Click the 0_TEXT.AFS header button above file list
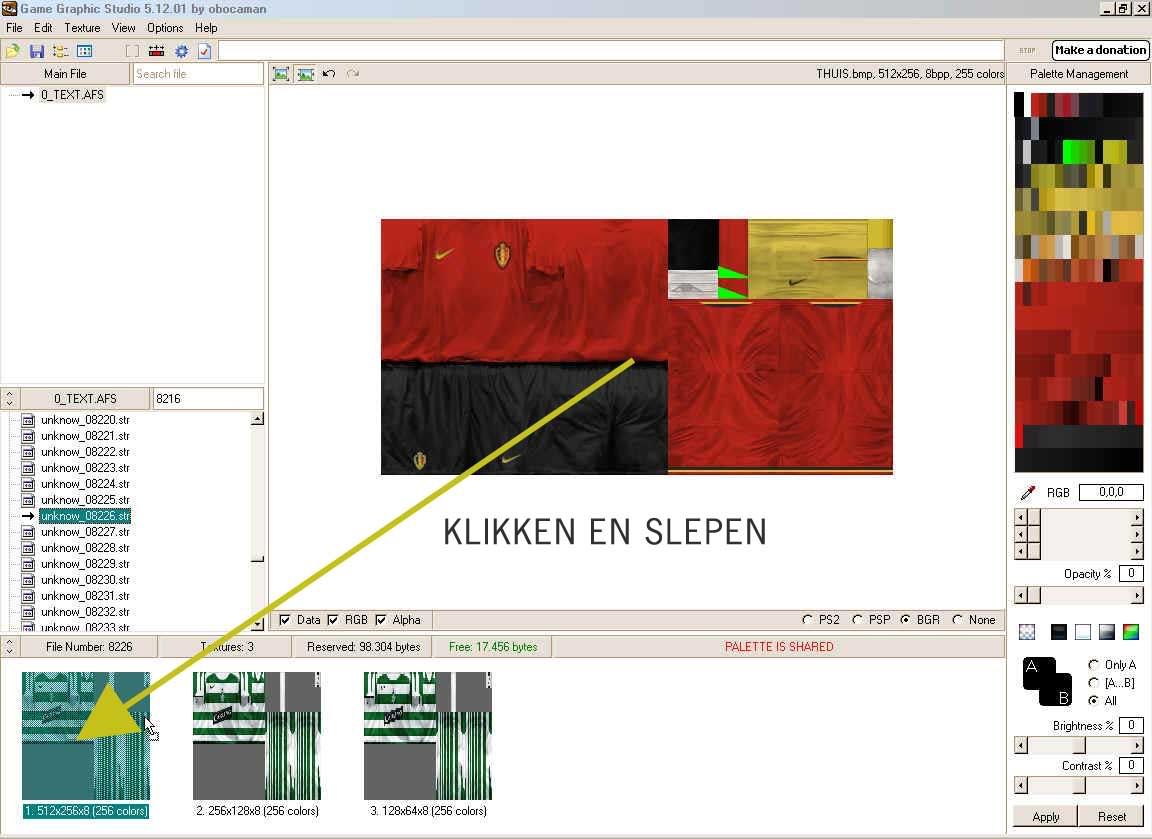The width and height of the screenshot is (1152, 839). (x=85, y=398)
